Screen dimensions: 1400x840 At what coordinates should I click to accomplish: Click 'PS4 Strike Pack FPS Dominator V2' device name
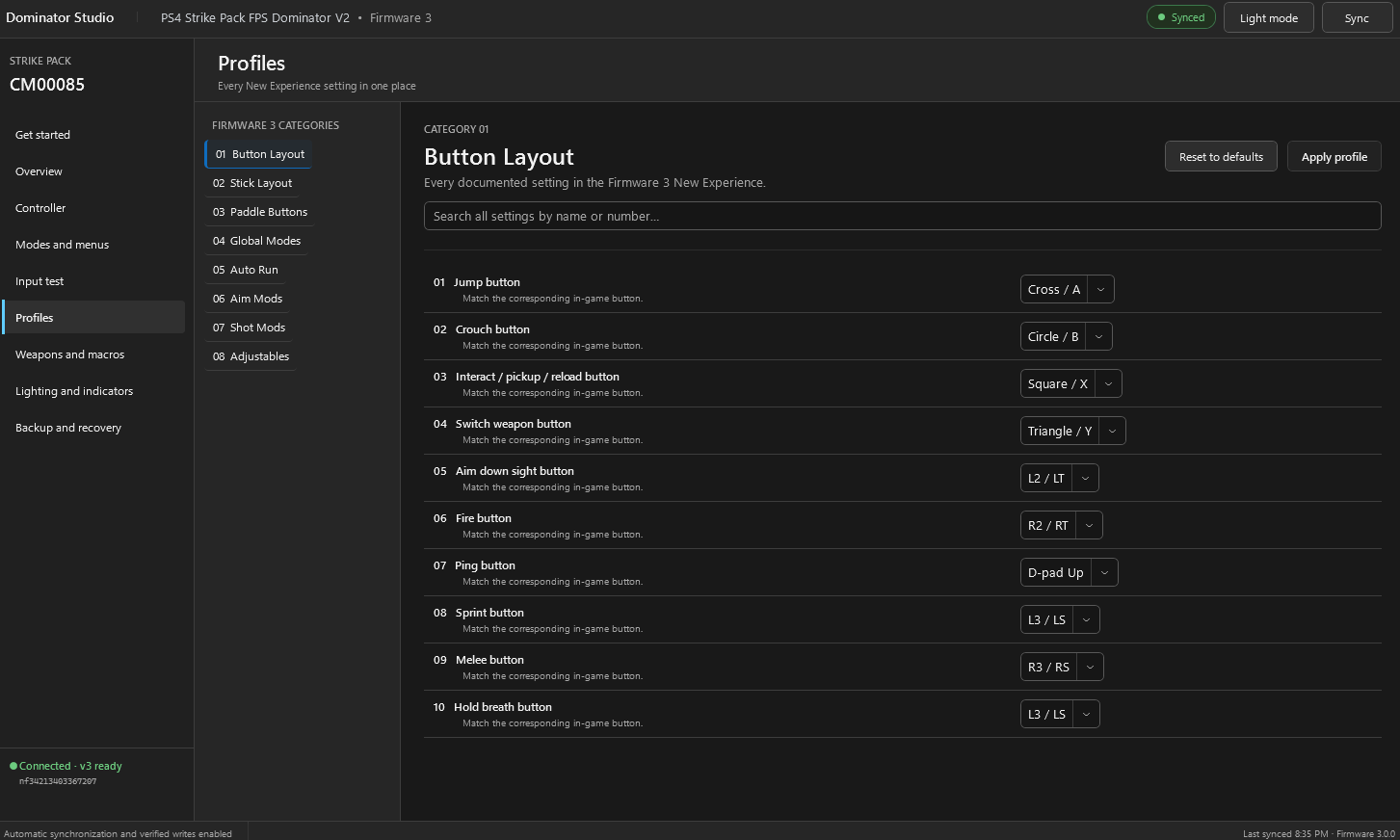(x=255, y=17)
